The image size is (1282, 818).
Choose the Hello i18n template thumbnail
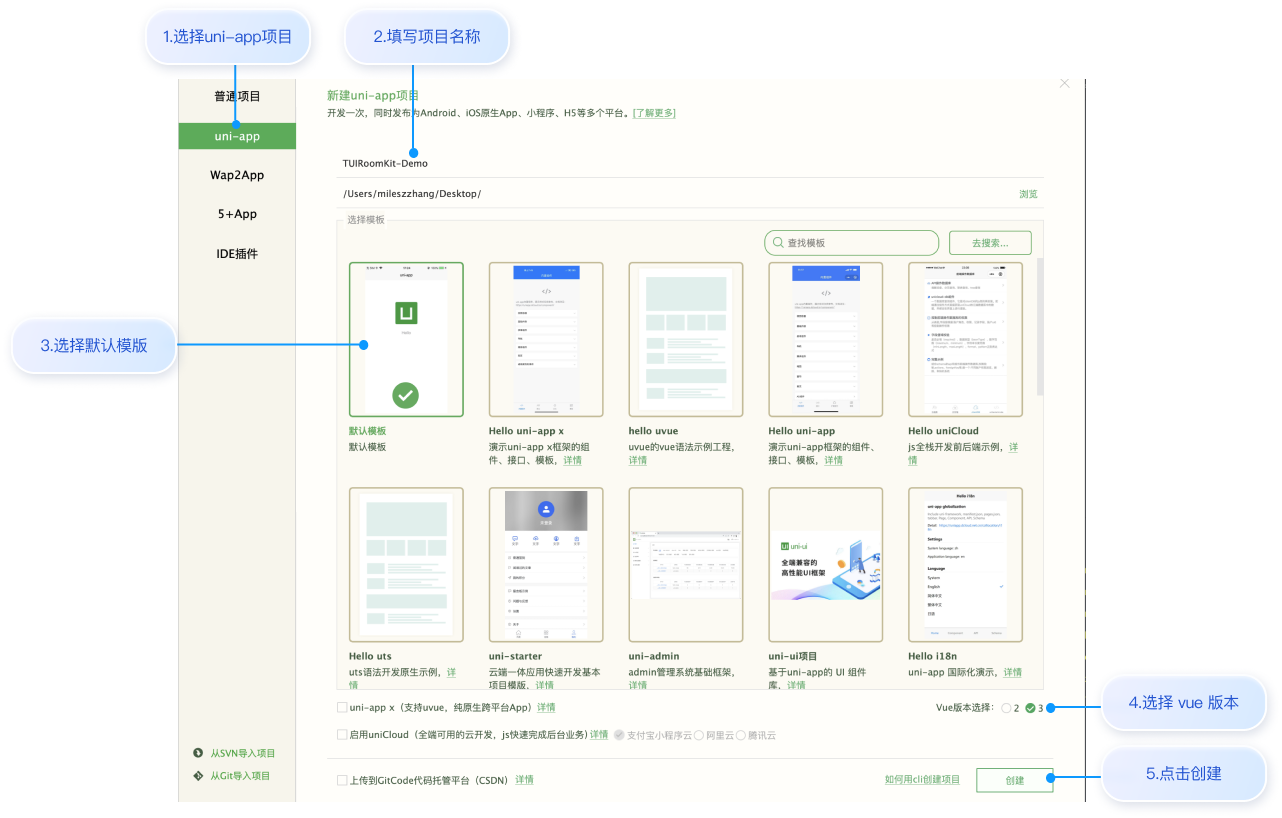tap(966, 564)
